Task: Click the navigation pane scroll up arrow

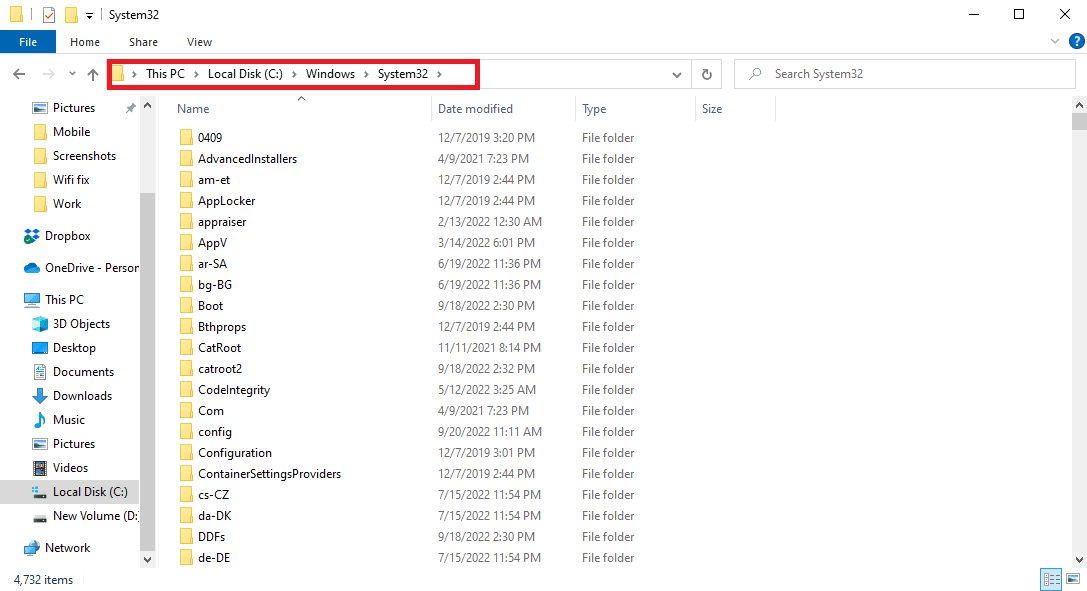Action: point(147,106)
